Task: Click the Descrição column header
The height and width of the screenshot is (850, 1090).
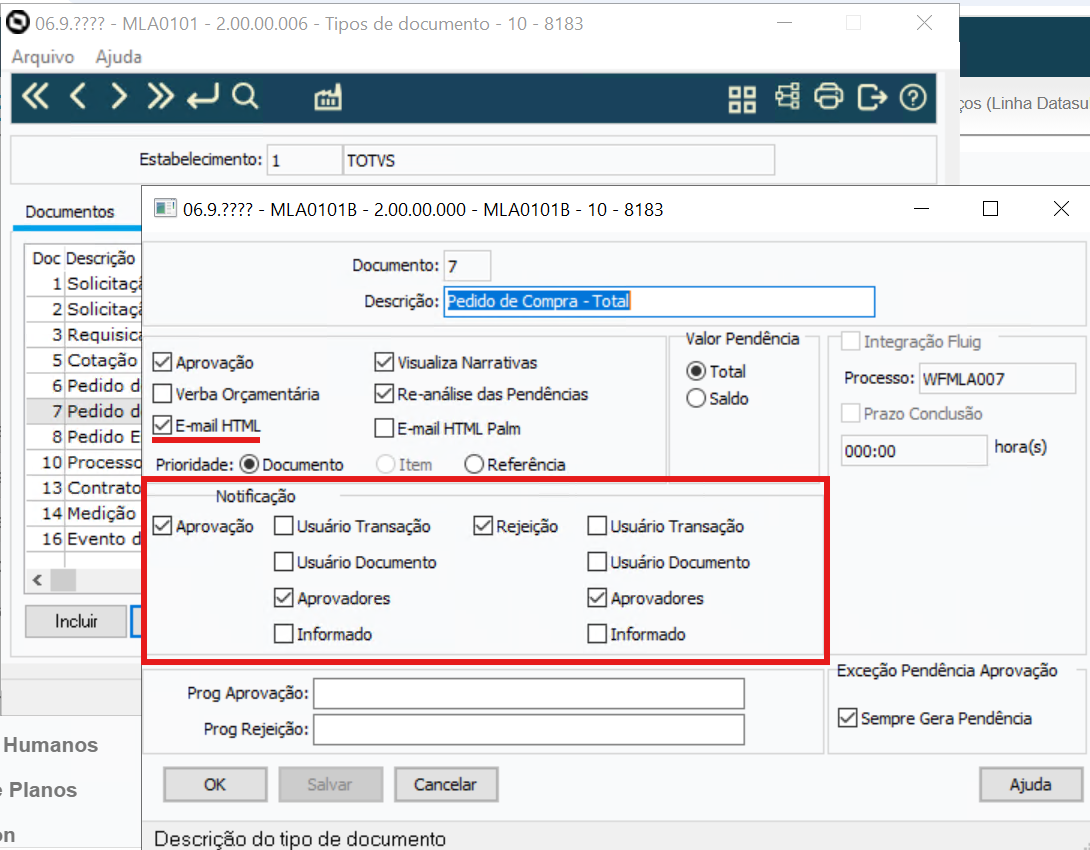Action: point(101,259)
